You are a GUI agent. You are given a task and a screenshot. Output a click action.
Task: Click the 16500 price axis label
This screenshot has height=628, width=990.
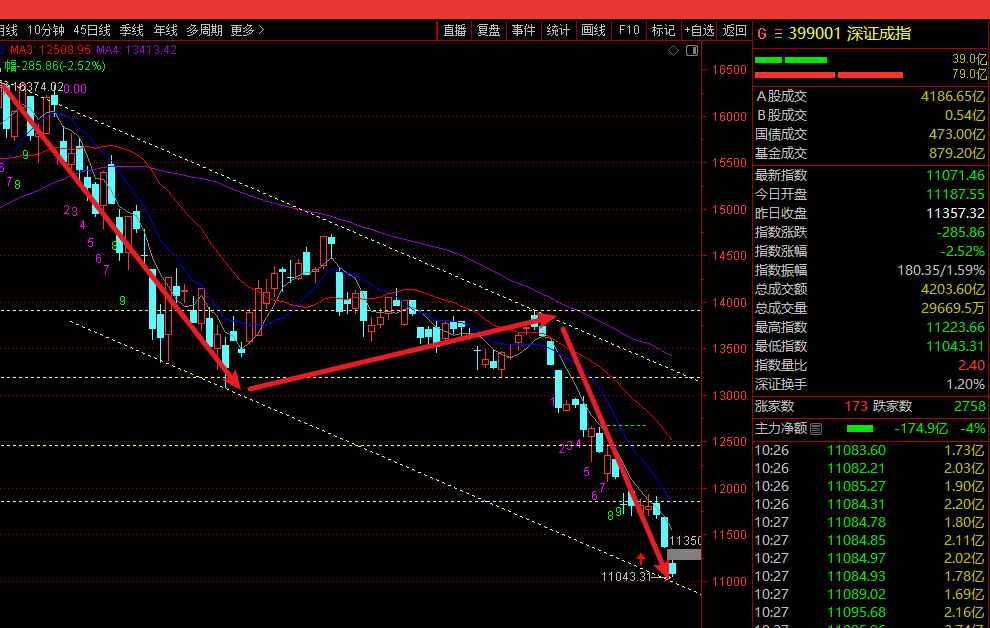pyautogui.click(x=729, y=70)
